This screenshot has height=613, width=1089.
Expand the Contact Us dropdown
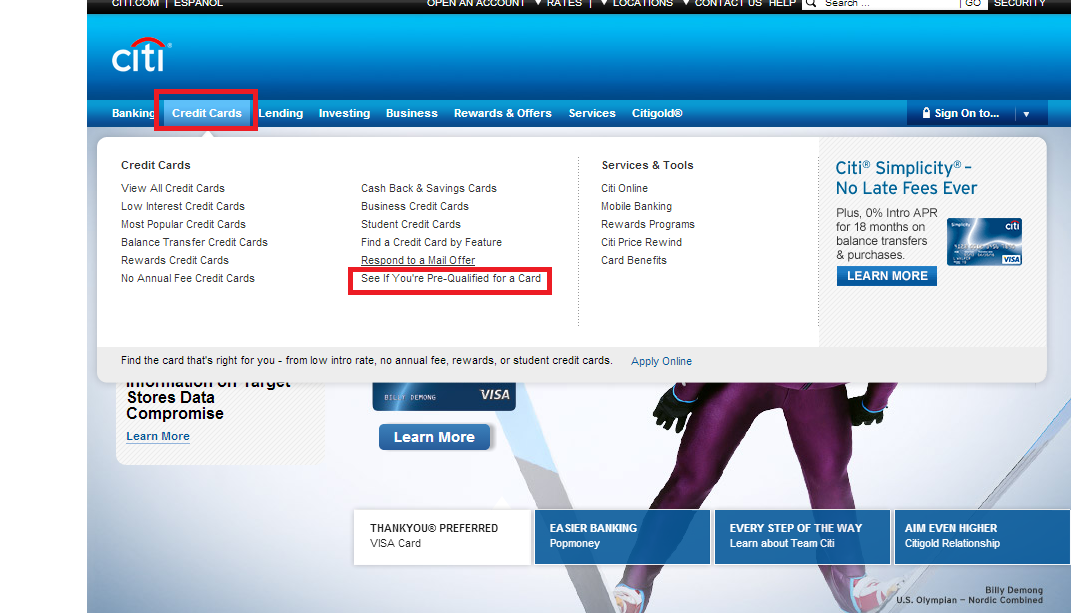tap(686, 3)
